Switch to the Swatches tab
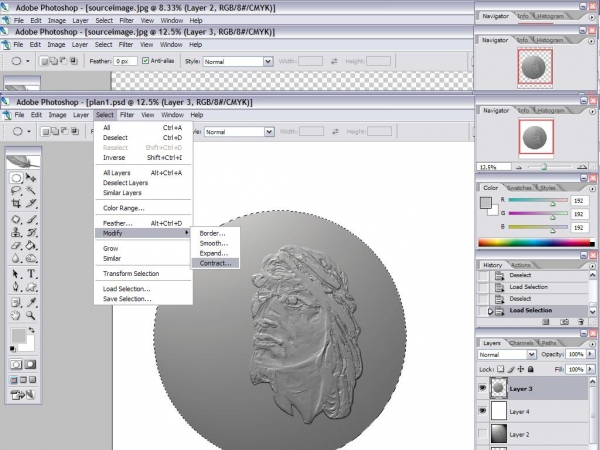 (519, 188)
